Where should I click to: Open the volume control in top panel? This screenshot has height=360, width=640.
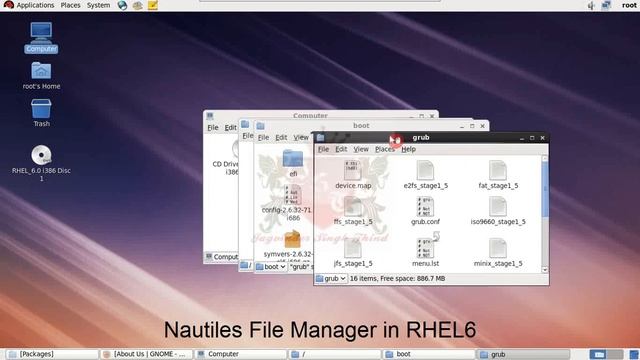591,5
